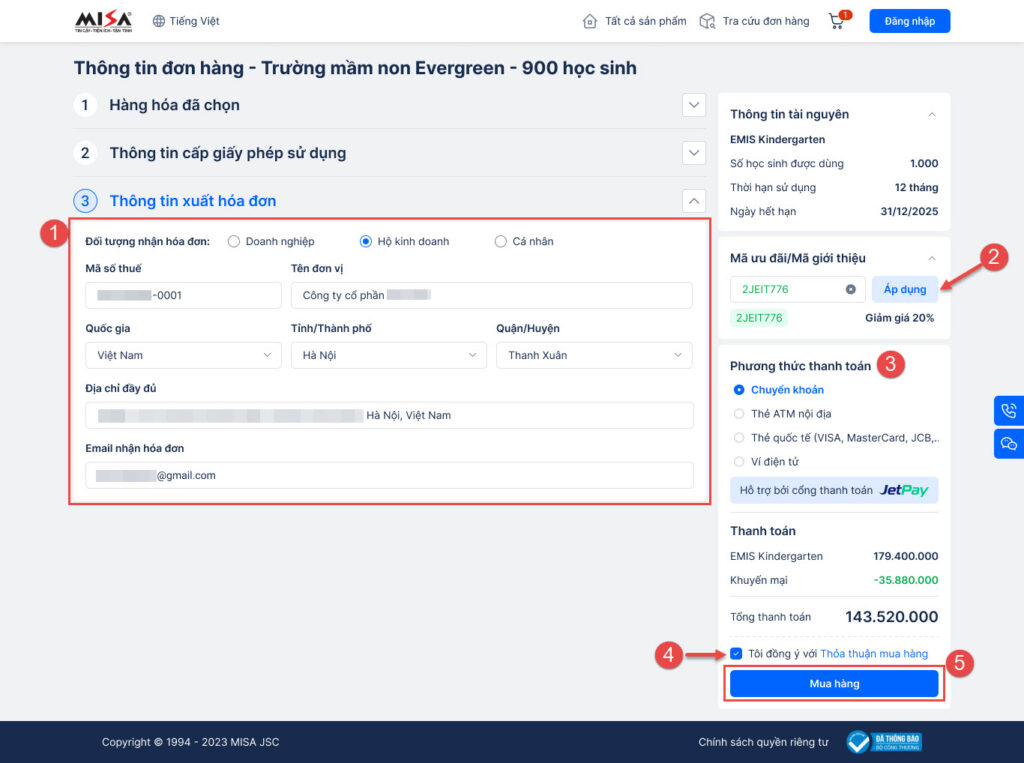1024x763 pixels.
Task: Click the Đã thông báo Bộ Công Thương badge
Action: (x=884, y=742)
